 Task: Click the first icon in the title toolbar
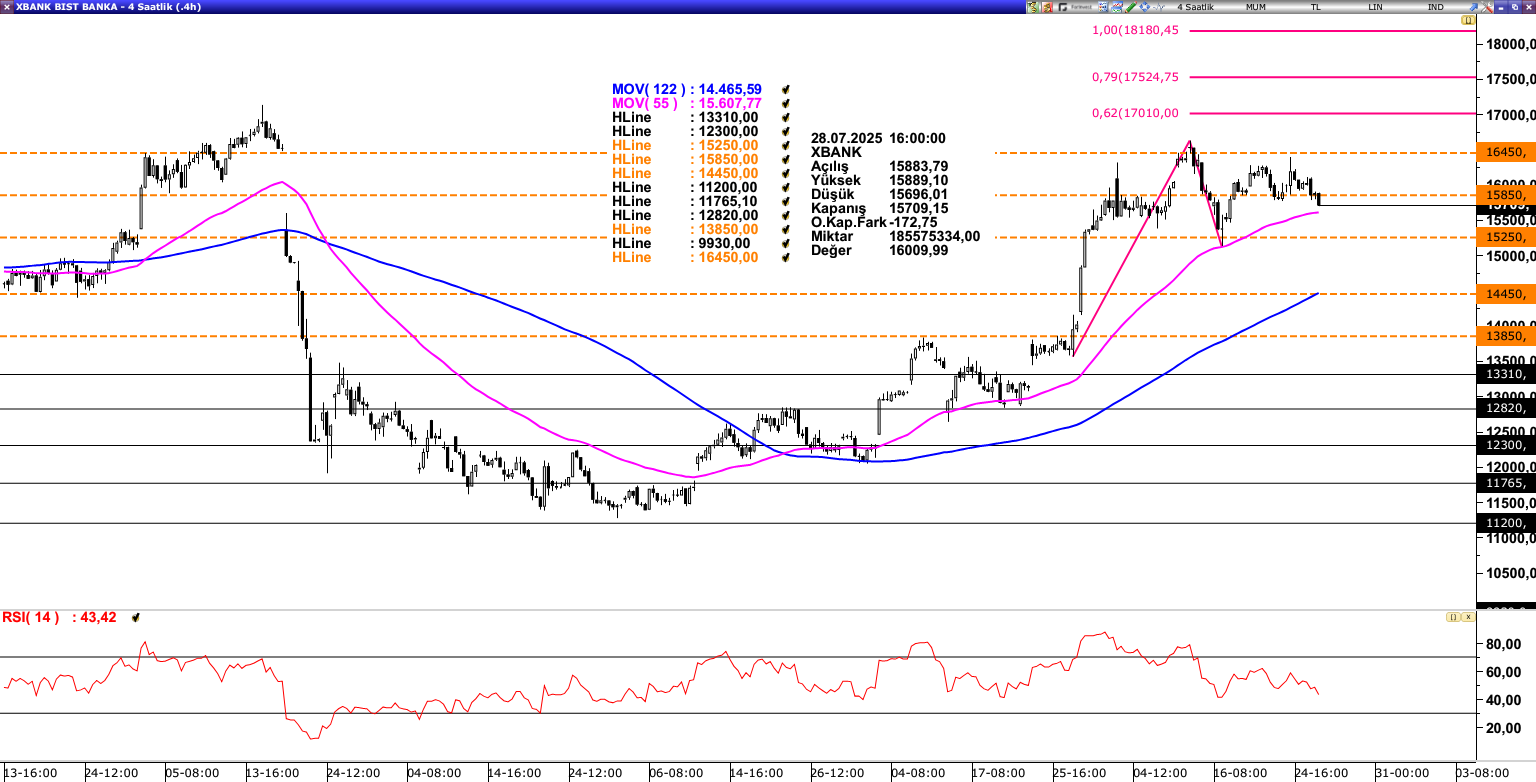tap(1033, 7)
